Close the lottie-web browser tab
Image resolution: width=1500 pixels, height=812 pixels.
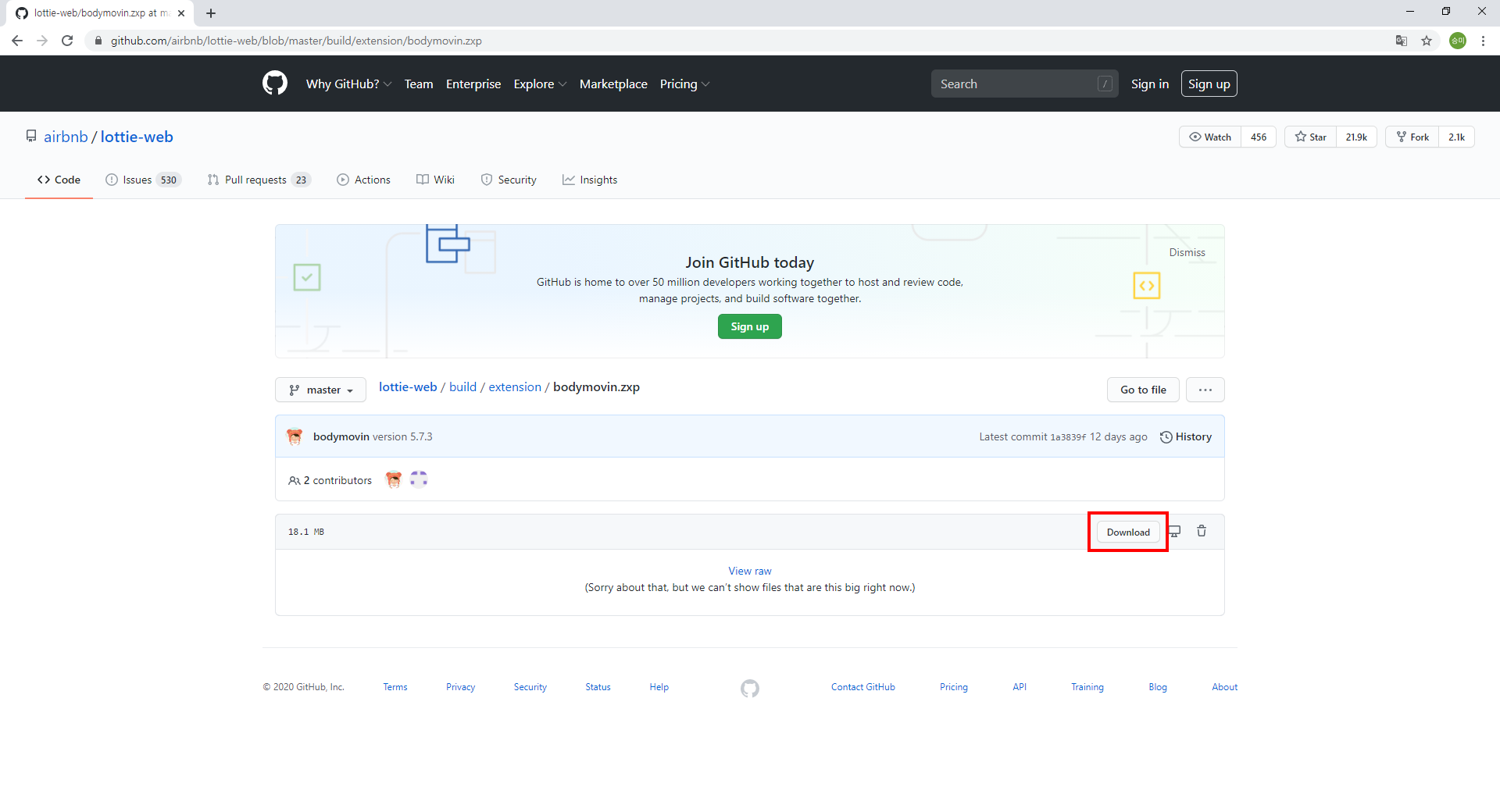click(x=181, y=13)
